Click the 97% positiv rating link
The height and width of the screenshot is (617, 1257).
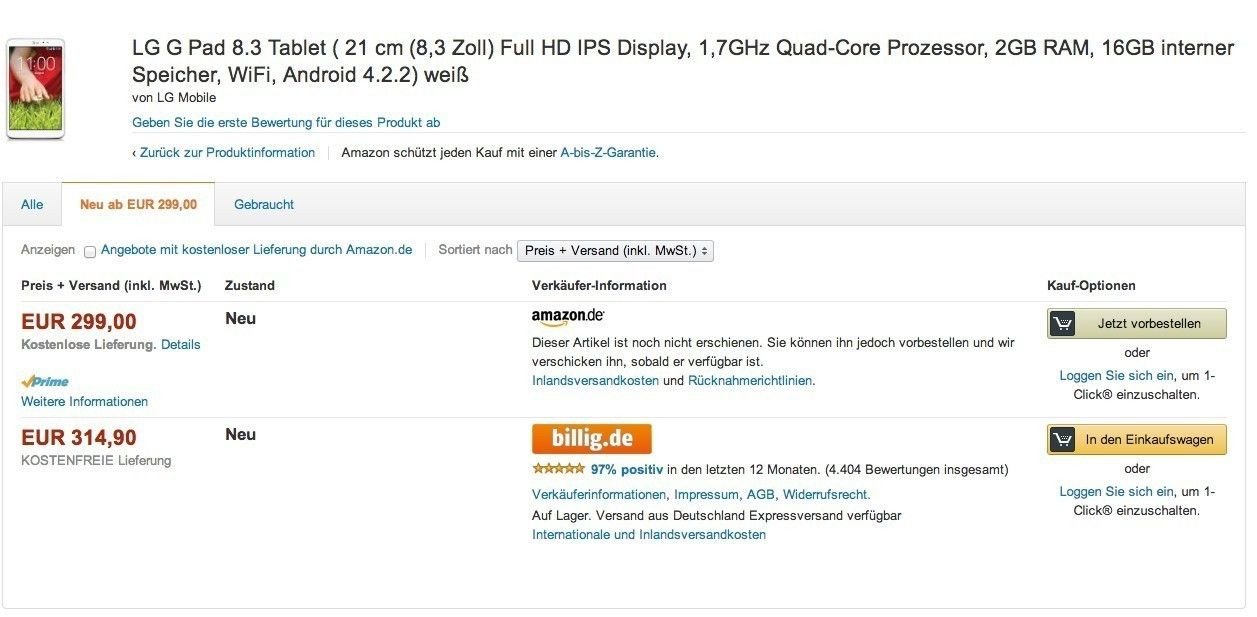click(x=627, y=469)
